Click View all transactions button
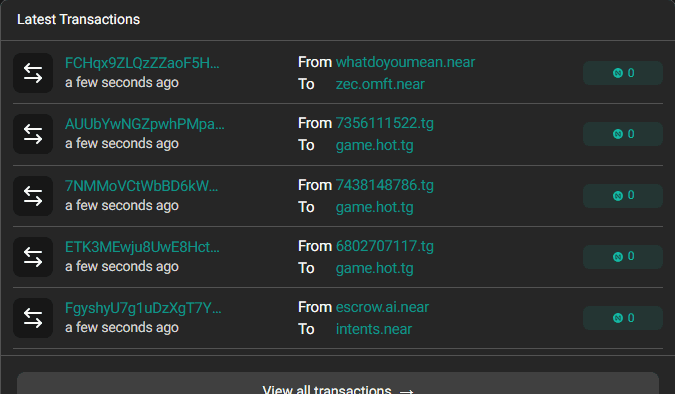Screen dimensions: 675x394 point(338,384)
